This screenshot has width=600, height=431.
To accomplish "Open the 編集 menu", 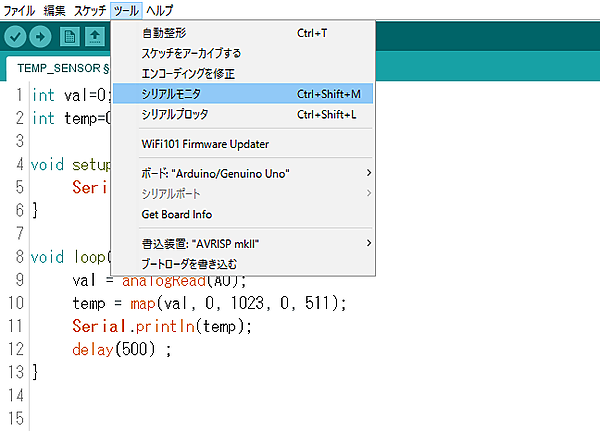I will tap(55, 9).
